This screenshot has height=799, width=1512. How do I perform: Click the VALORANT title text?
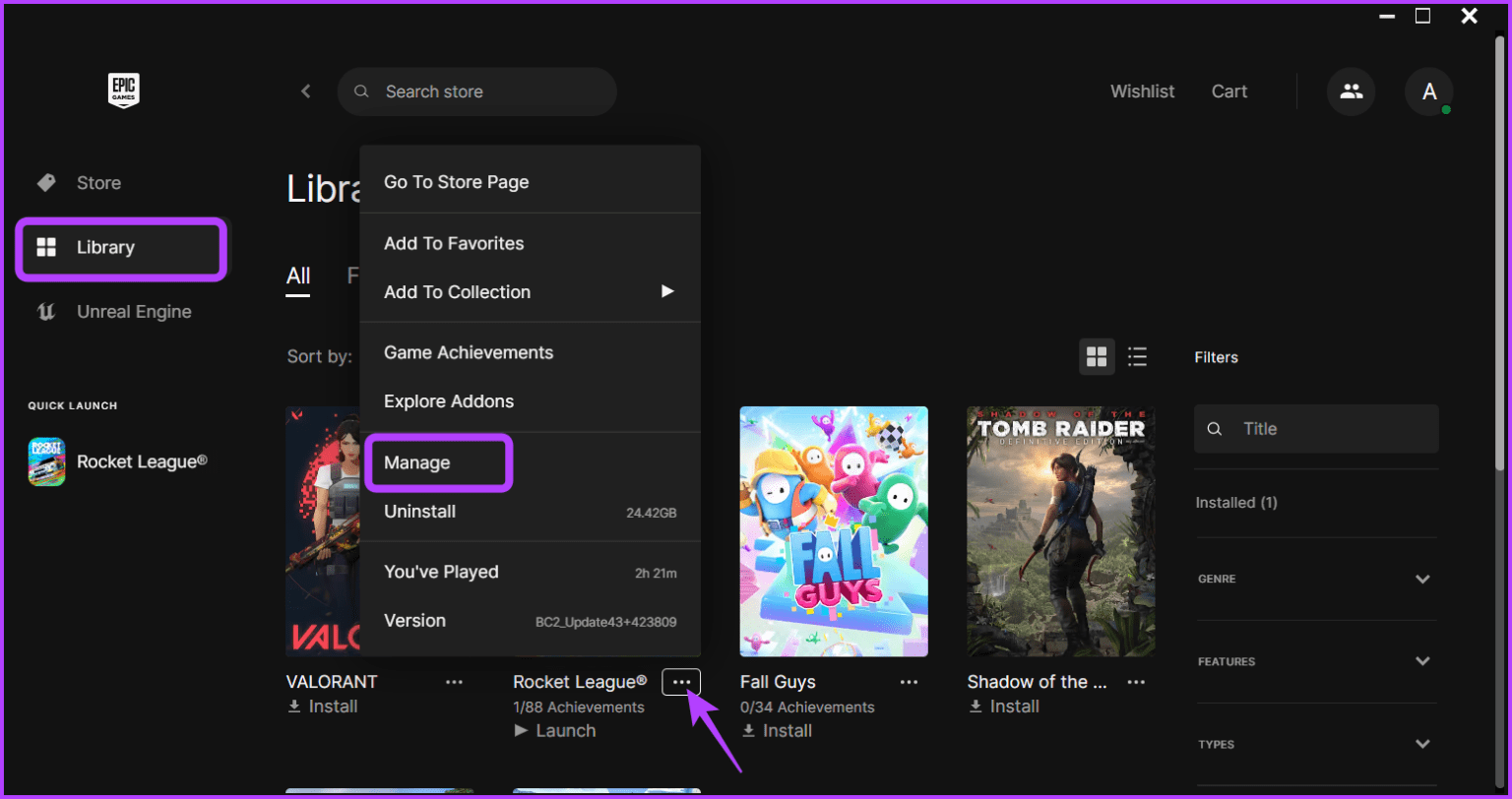click(x=332, y=682)
